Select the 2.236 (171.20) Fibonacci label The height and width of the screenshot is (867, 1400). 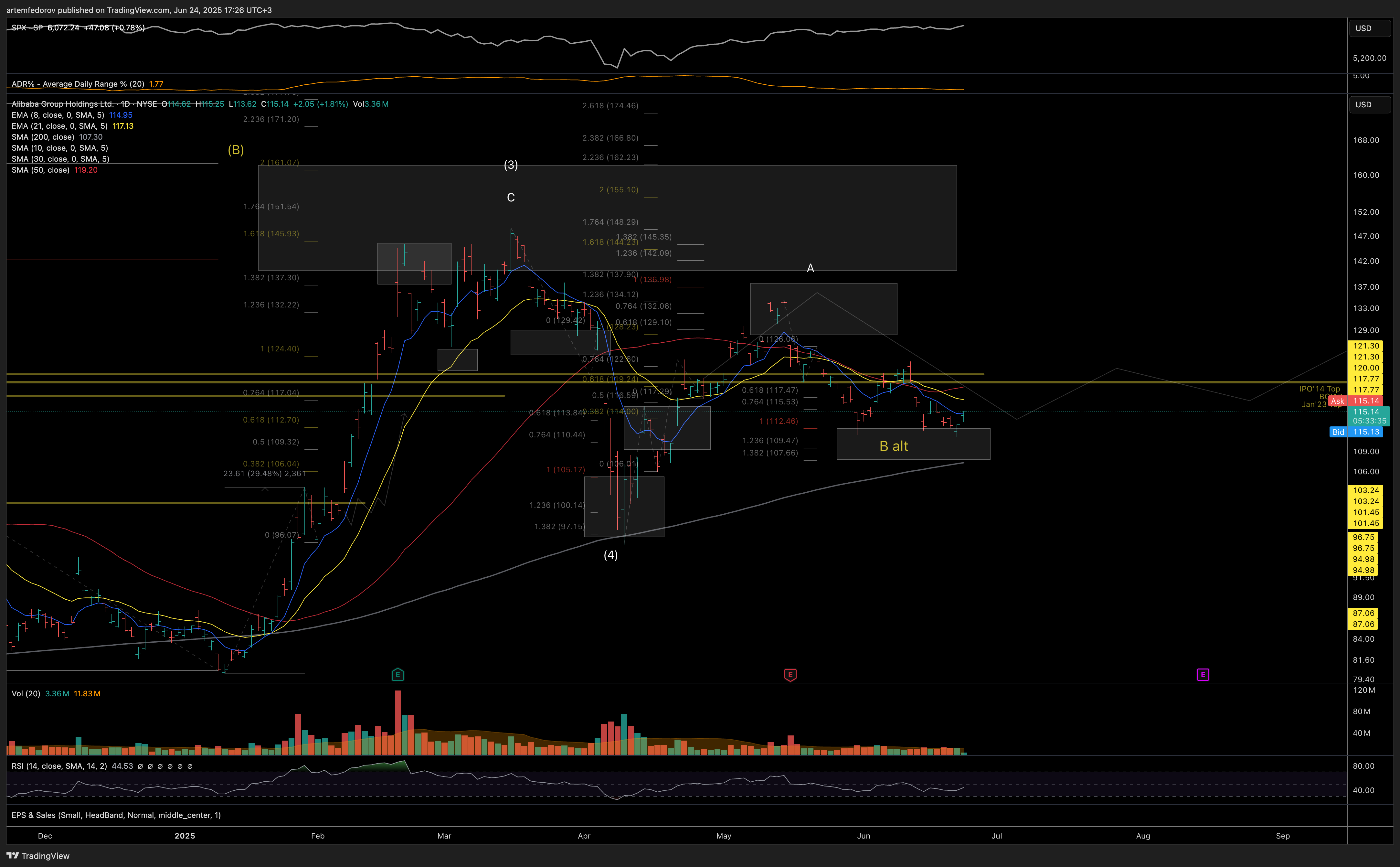click(271, 119)
